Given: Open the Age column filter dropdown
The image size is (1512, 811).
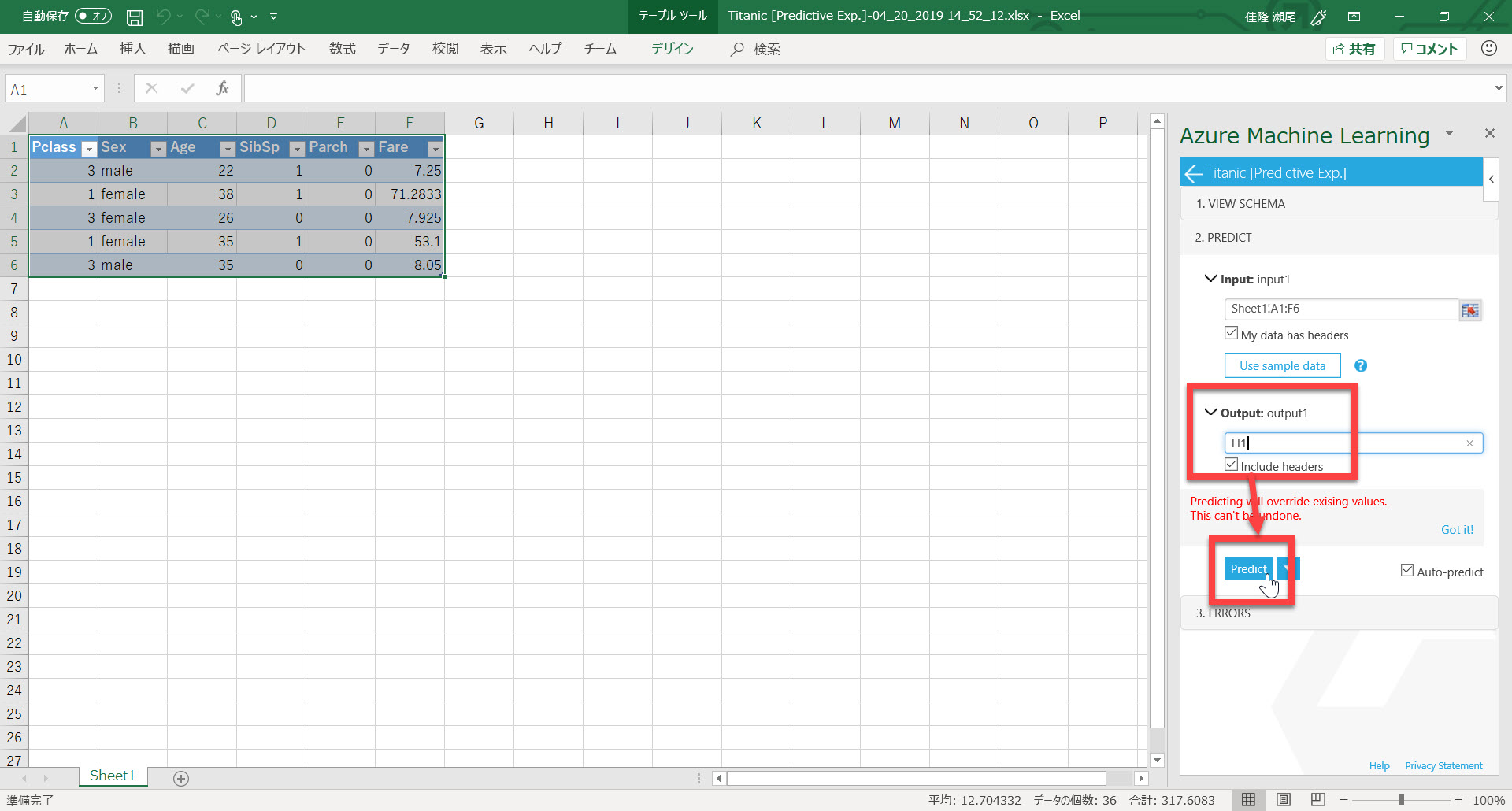Looking at the screenshot, I should tap(228, 149).
